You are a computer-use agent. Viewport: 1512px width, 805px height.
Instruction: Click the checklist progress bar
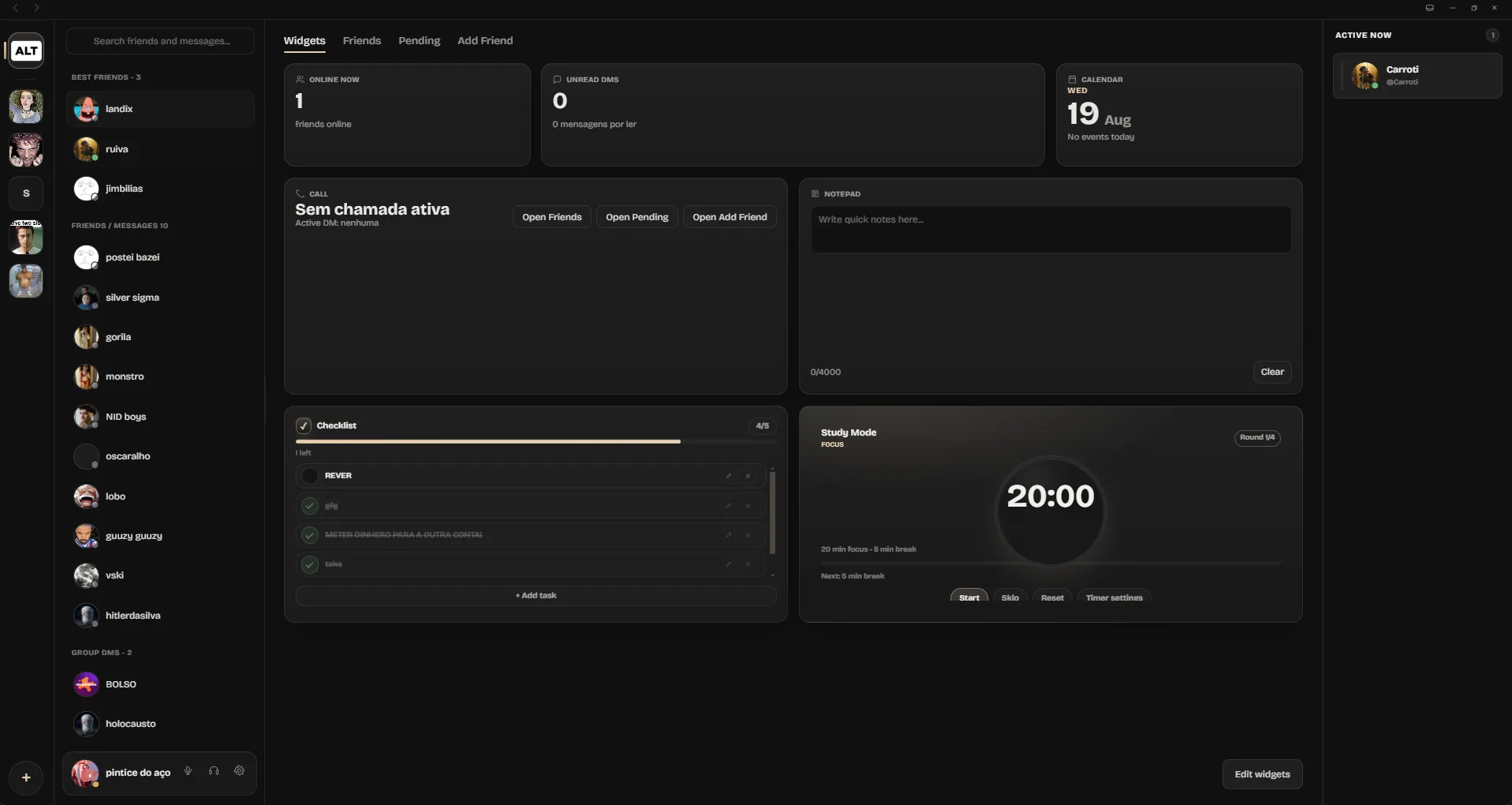[x=536, y=442]
